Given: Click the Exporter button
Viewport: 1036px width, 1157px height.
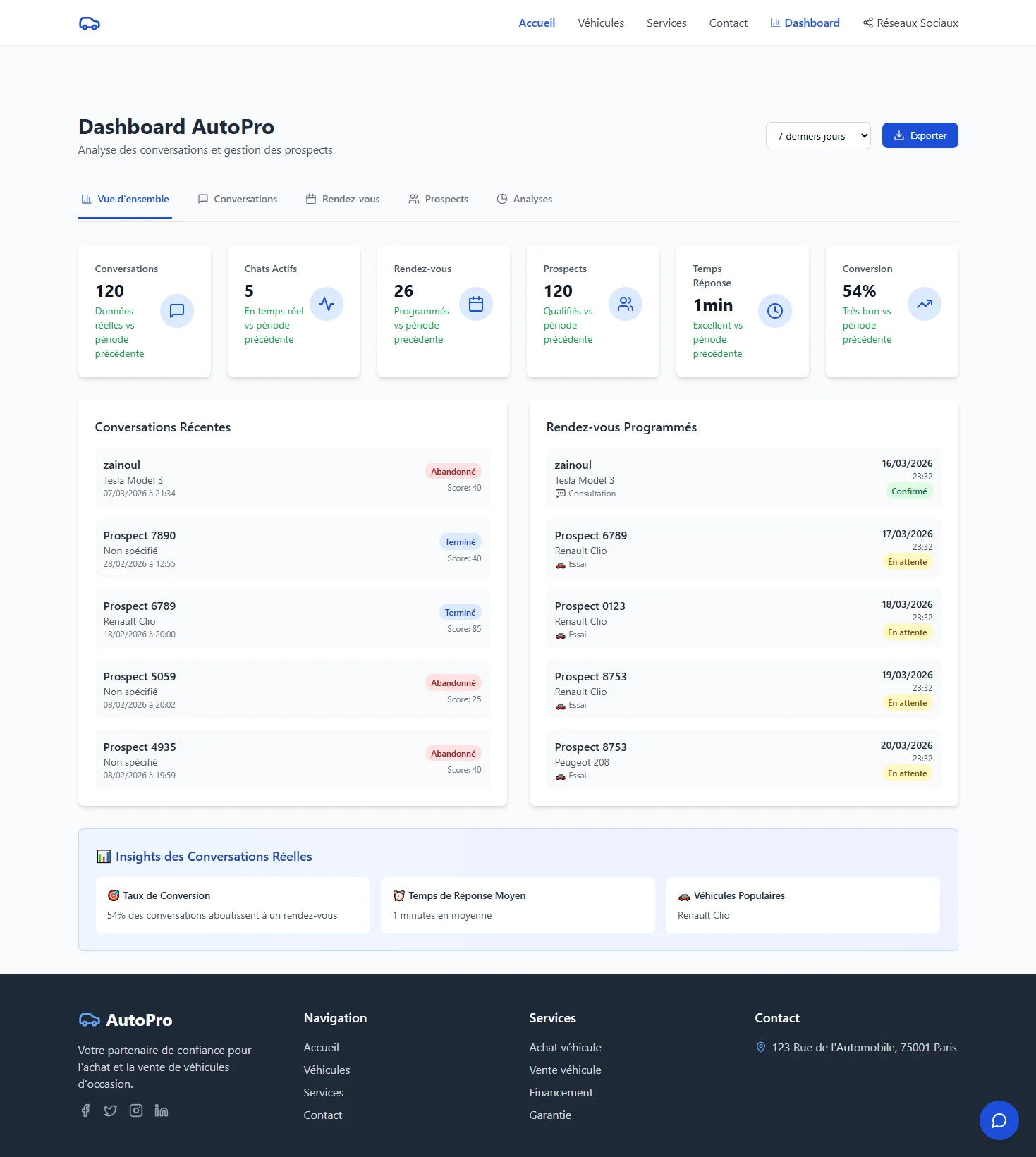Looking at the screenshot, I should pyautogui.click(x=920, y=135).
